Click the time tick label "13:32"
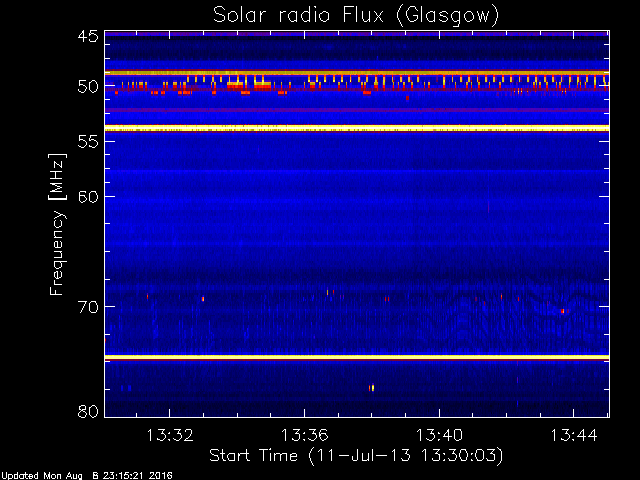640x480 pixels. pos(169,435)
